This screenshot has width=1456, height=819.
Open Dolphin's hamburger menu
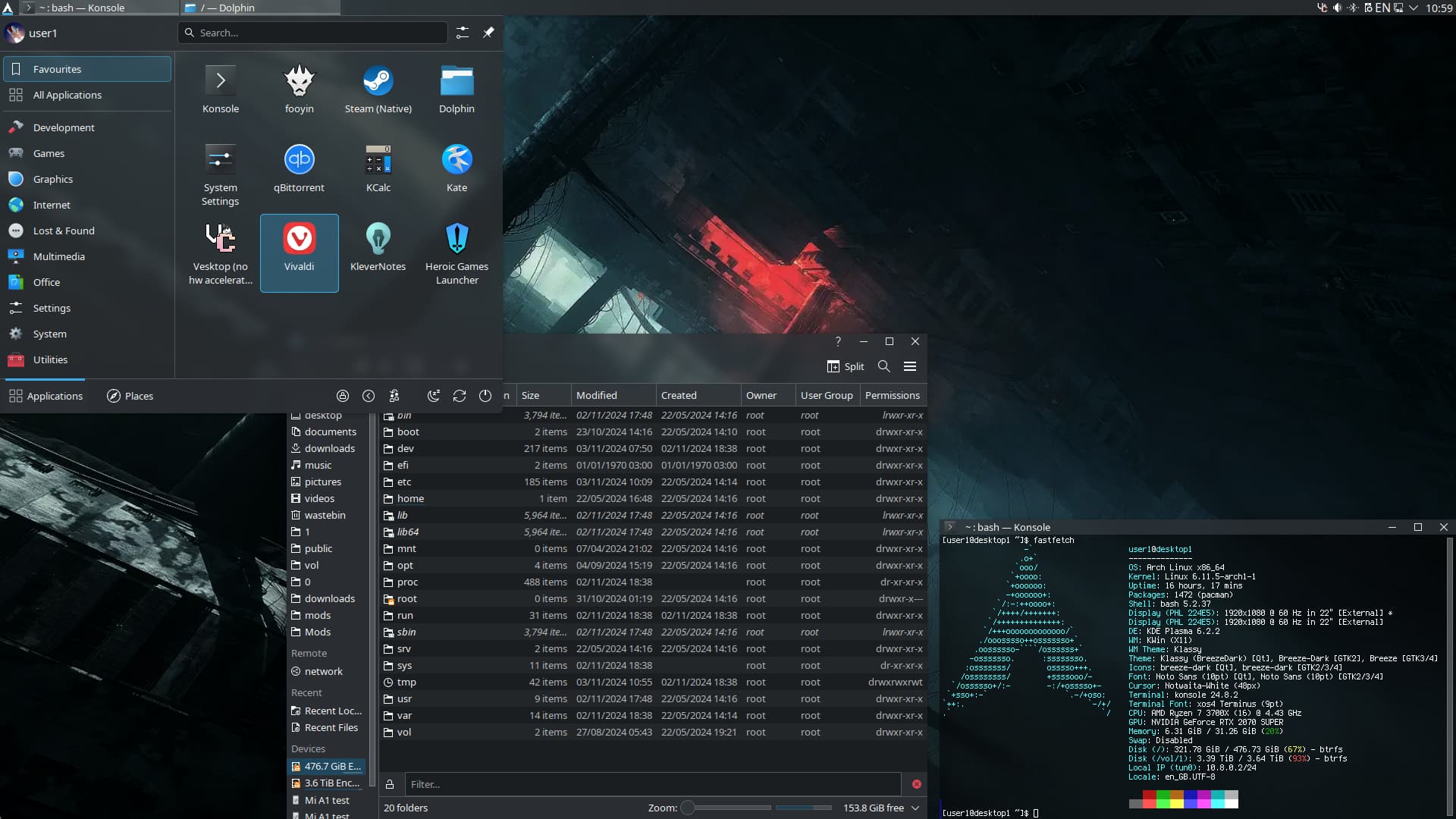click(910, 366)
